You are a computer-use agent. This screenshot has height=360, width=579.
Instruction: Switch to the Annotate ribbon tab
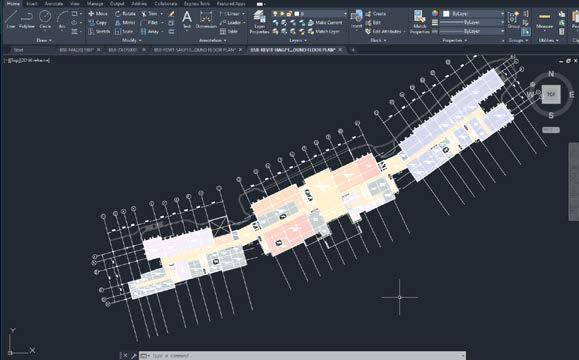(54, 4)
